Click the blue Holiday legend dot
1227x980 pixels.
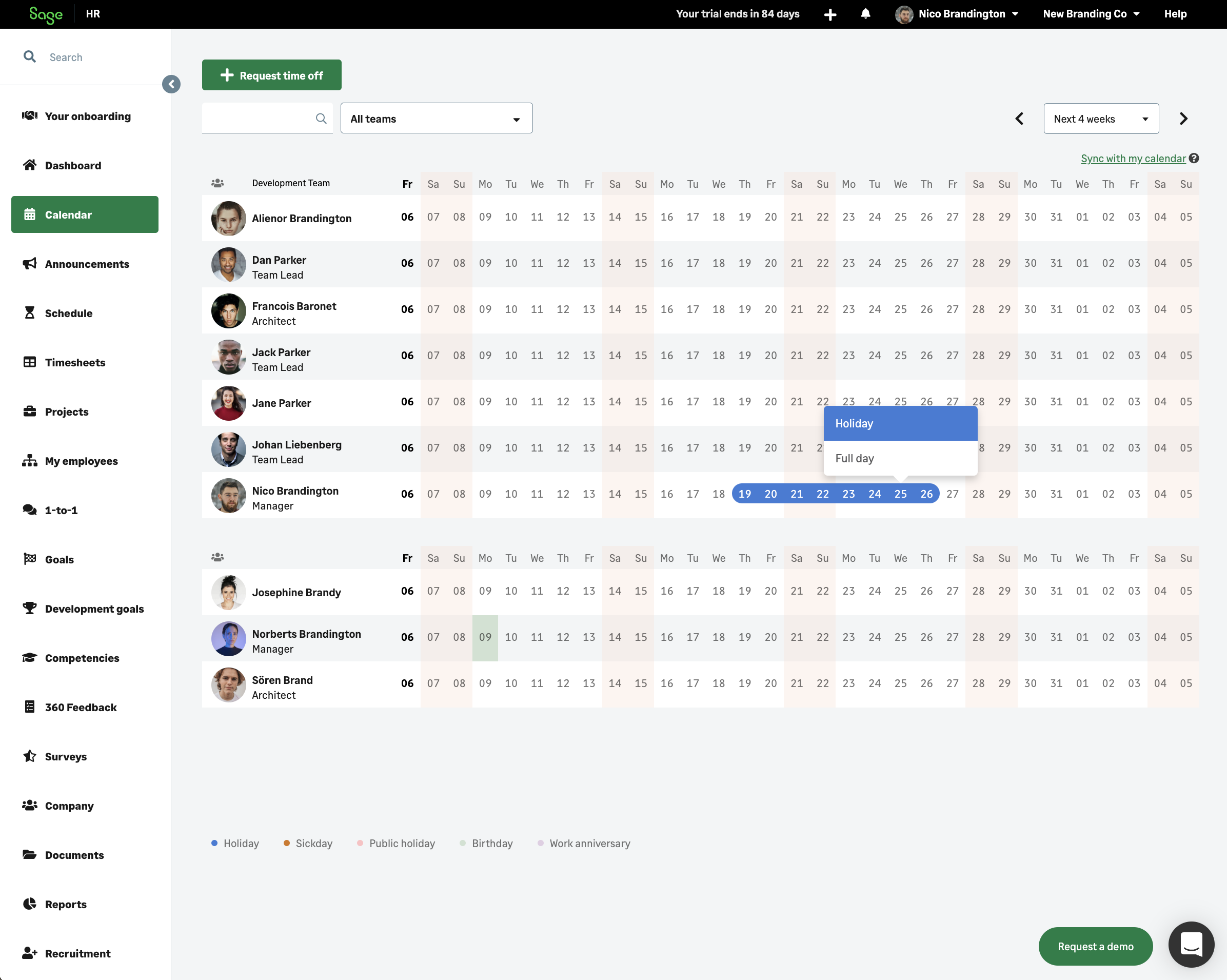coord(214,843)
